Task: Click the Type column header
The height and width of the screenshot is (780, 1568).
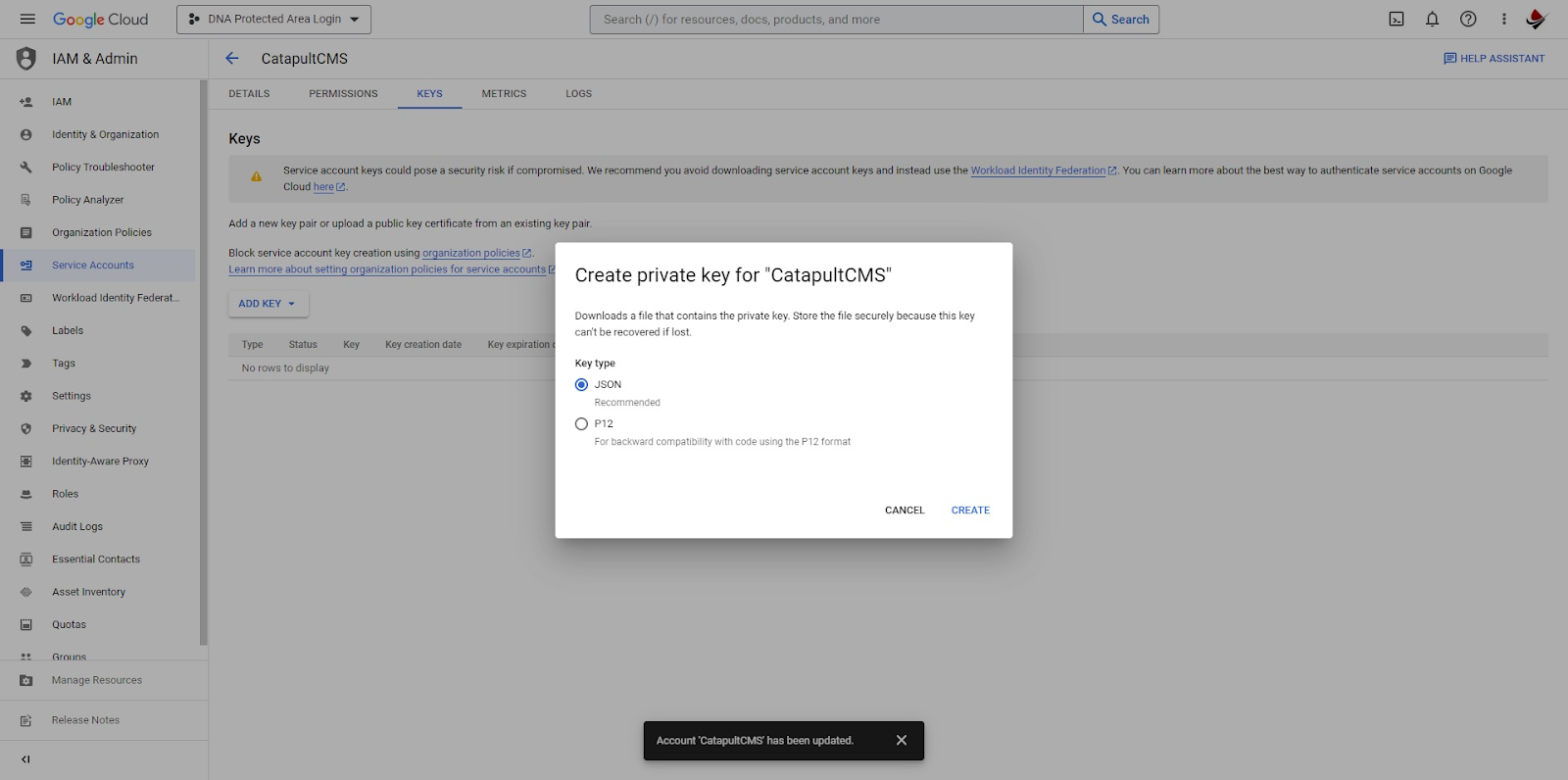Action: [x=253, y=345]
